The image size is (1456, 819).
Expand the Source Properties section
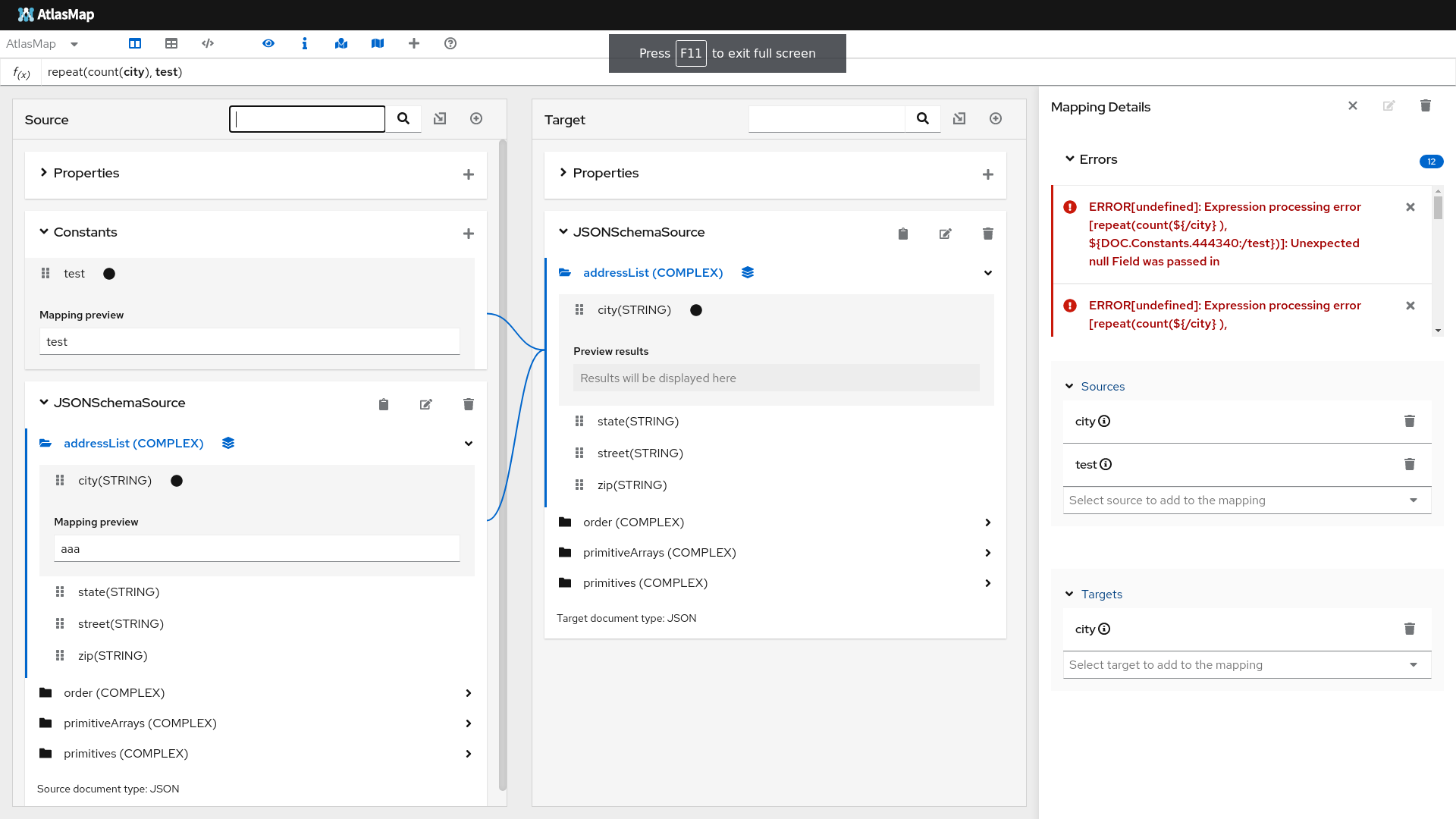tap(44, 173)
